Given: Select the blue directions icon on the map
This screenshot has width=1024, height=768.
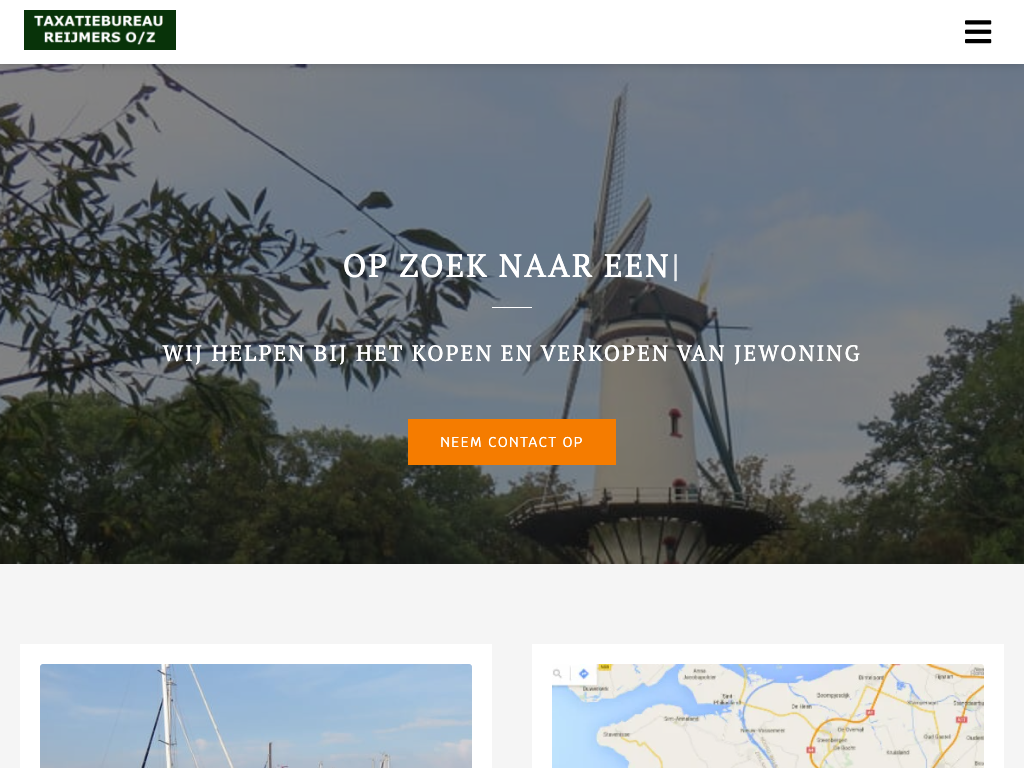Looking at the screenshot, I should tap(584, 674).
